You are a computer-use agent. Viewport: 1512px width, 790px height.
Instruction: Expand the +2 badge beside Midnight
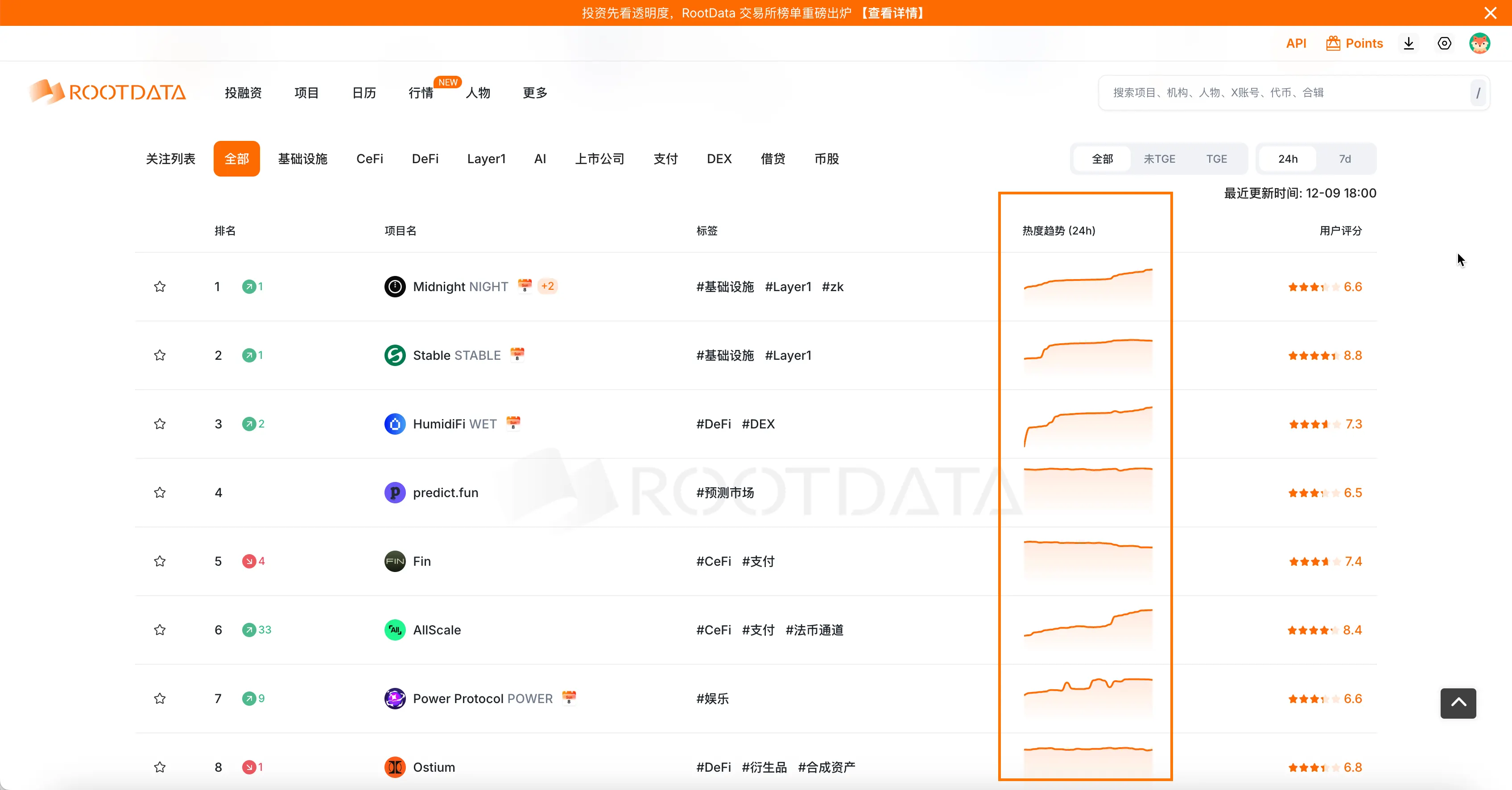point(547,286)
